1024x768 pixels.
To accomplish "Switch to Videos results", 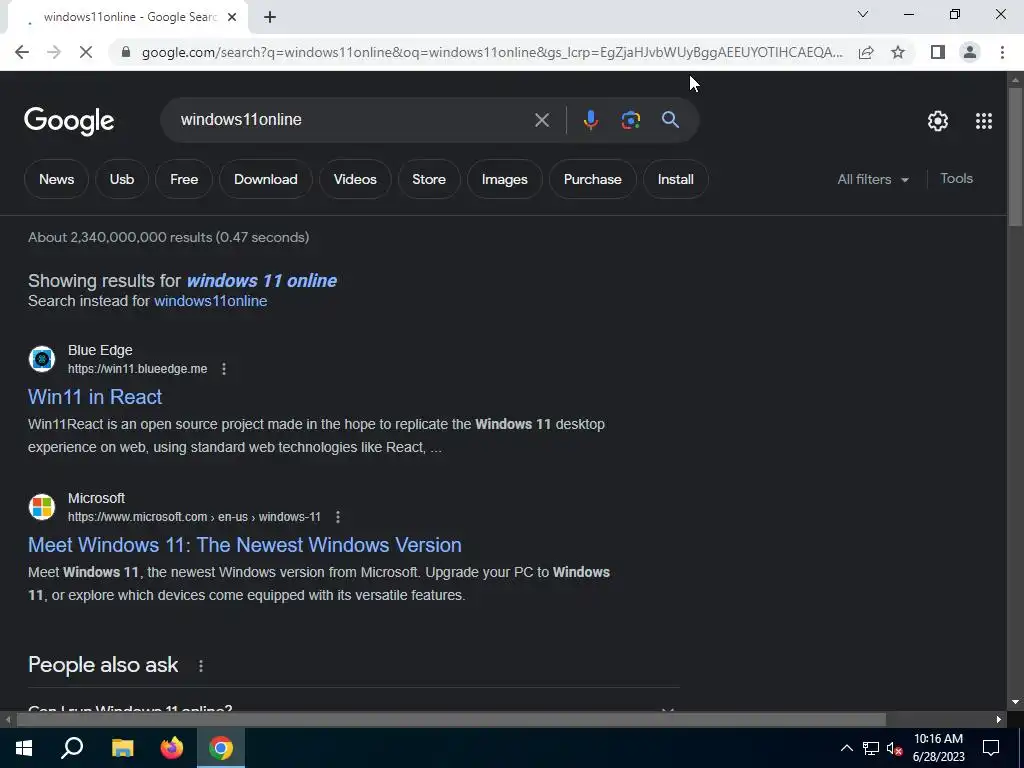I will click(355, 179).
